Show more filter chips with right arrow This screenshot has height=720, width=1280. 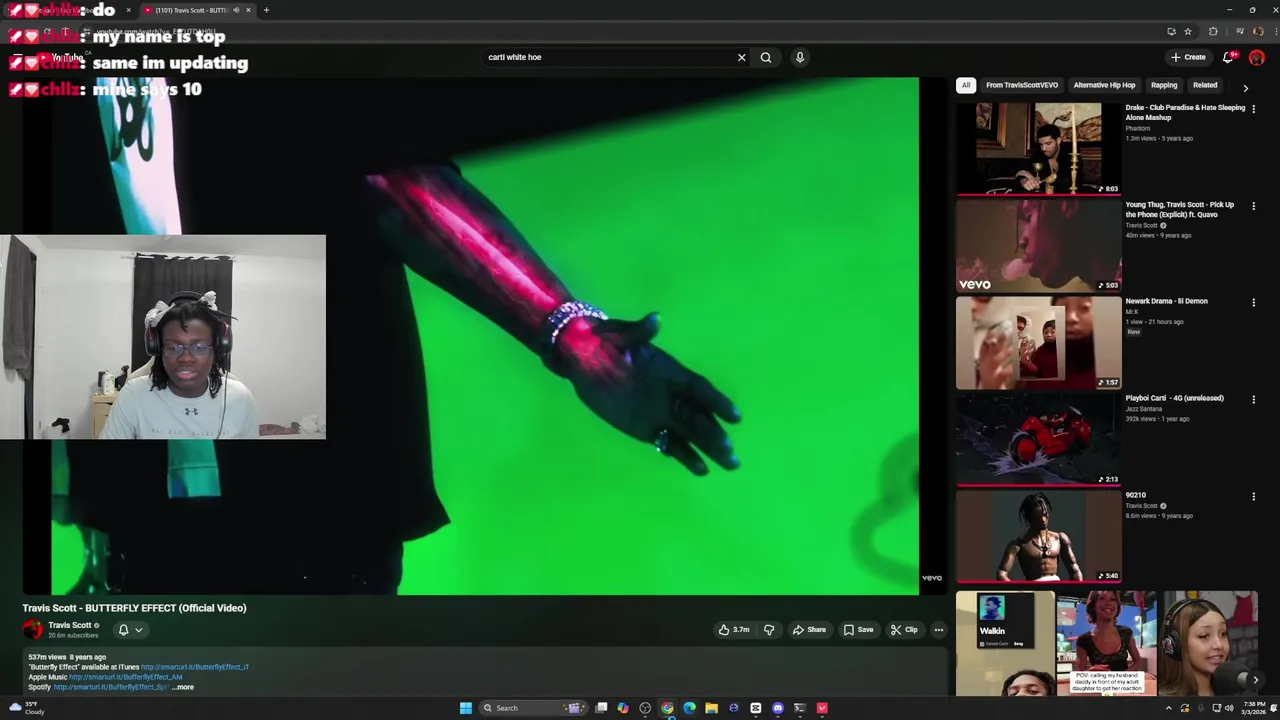1245,88
